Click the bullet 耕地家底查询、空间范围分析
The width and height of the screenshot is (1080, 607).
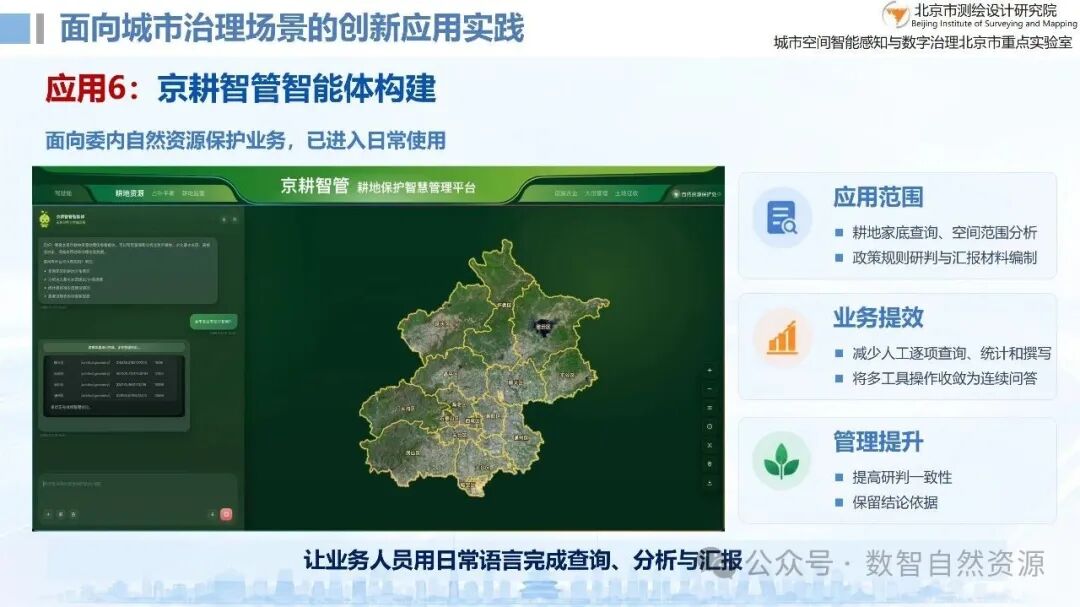tap(944, 233)
